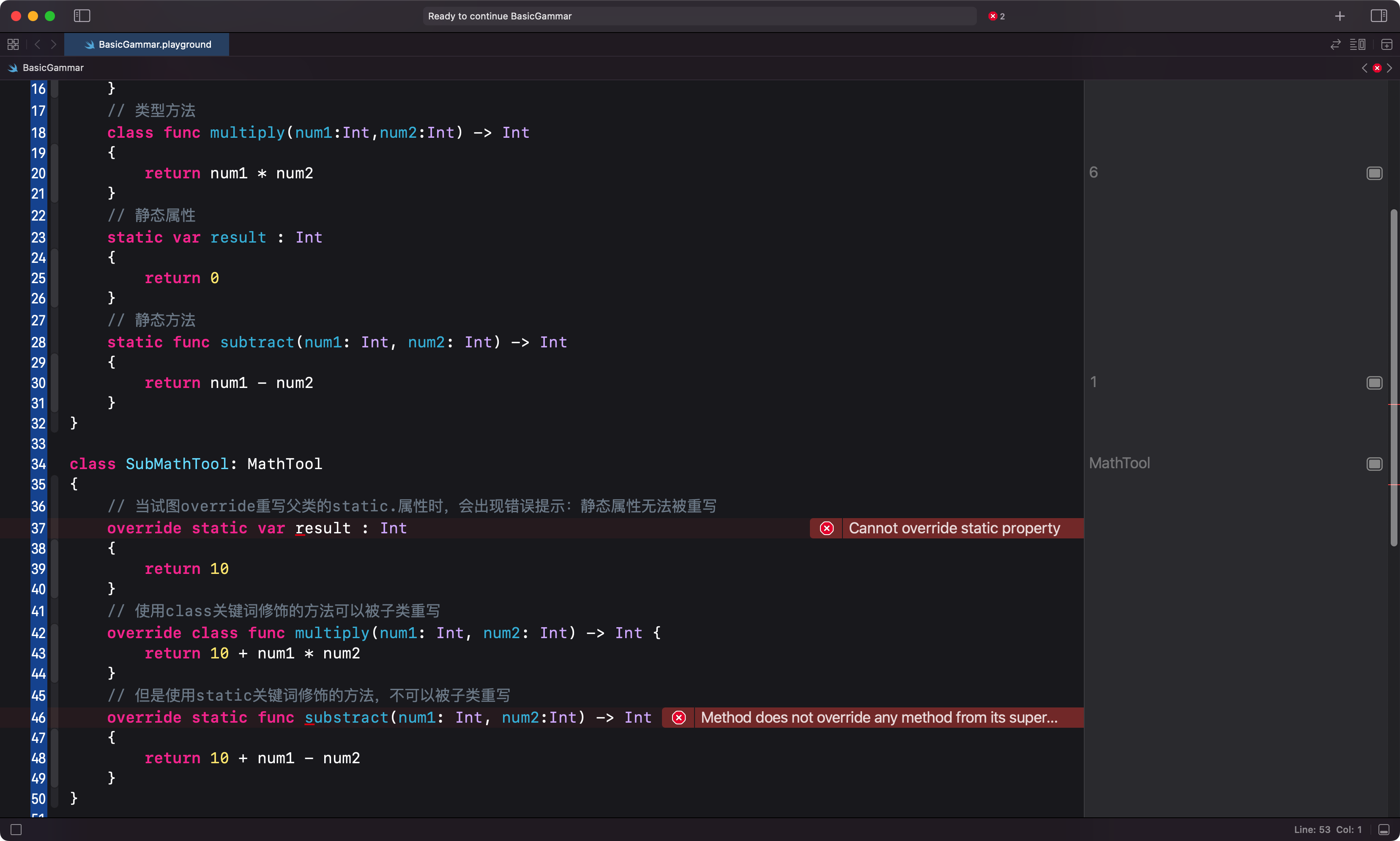Click the result value 1 in sidebar
This screenshot has width=1400, height=841.
click(x=1094, y=382)
